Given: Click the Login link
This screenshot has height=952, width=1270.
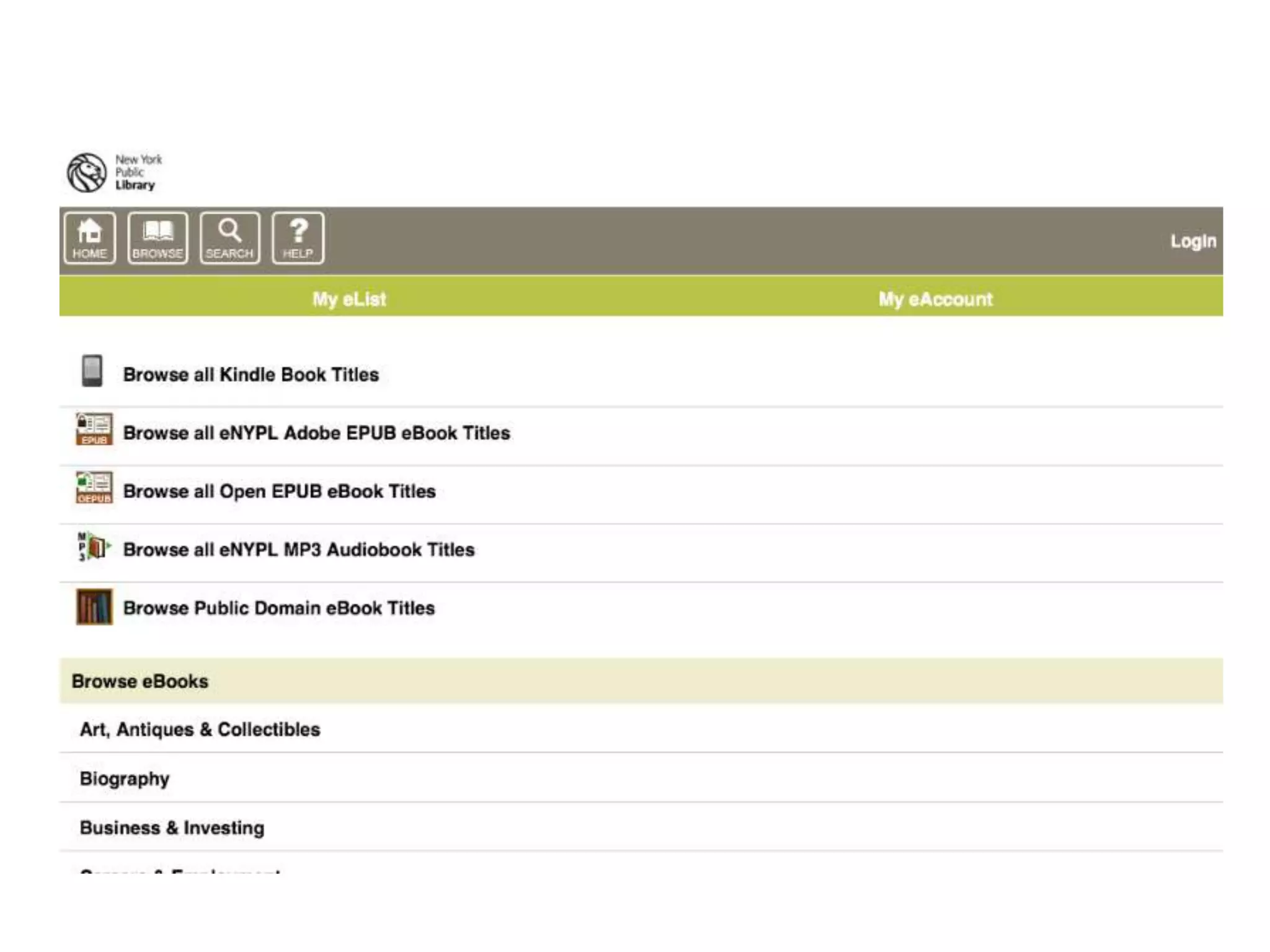Looking at the screenshot, I should point(1192,241).
